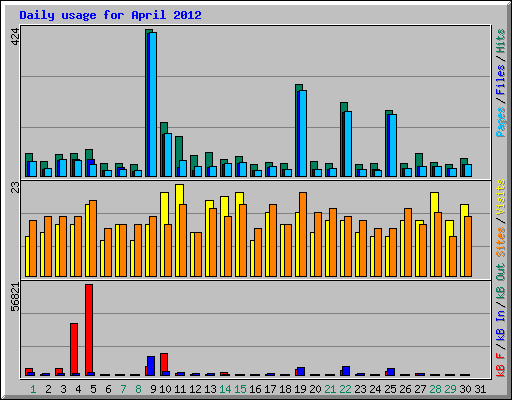Click day label 9 on the x-axis
This screenshot has height=400, width=512.
coord(153,389)
